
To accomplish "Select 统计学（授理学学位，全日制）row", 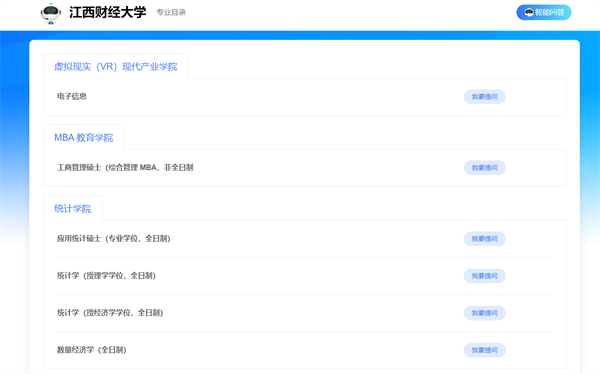I will [x=304, y=276].
